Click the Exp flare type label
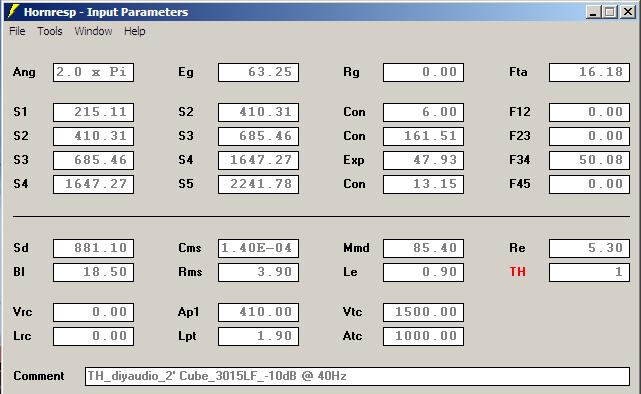Viewport: 641px width, 394px height. [354, 160]
